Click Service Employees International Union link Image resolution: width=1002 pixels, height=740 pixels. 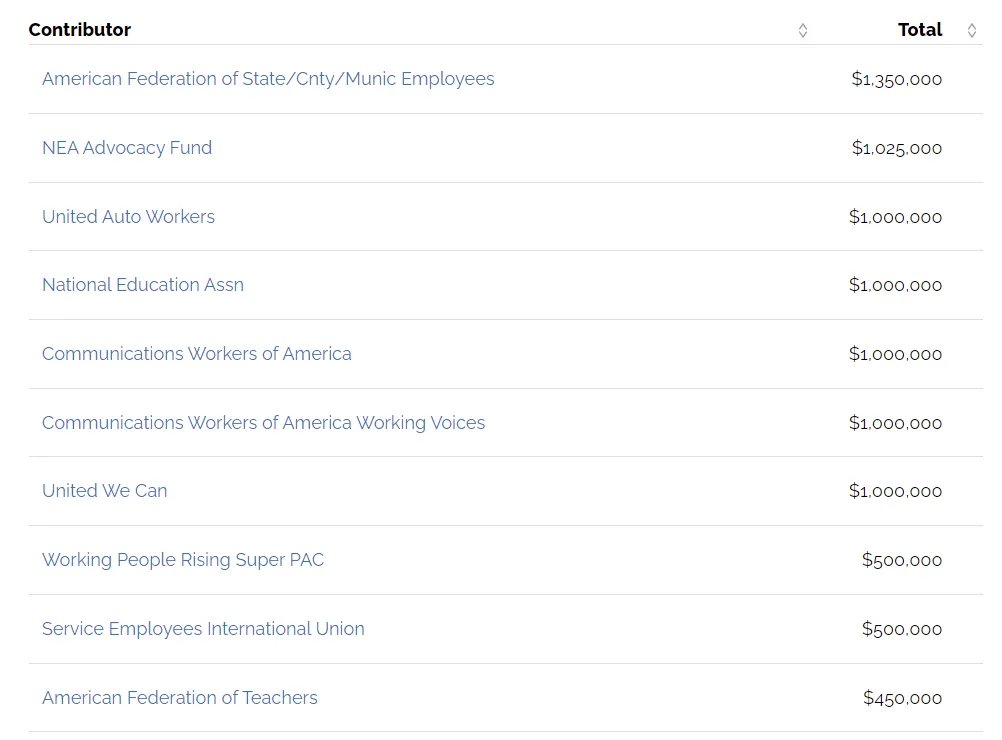click(203, 629)
